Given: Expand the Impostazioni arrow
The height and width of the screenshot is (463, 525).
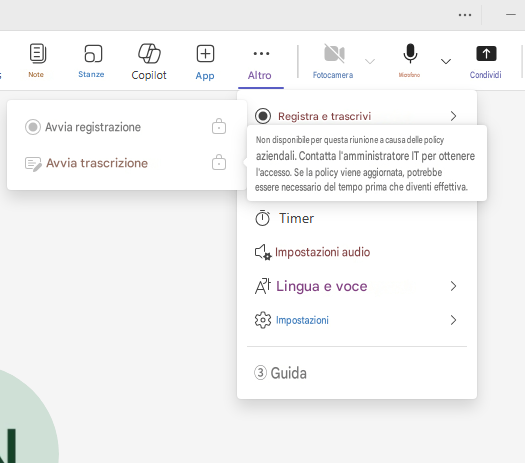Looking at the screenshot, I should click(453, 320).
